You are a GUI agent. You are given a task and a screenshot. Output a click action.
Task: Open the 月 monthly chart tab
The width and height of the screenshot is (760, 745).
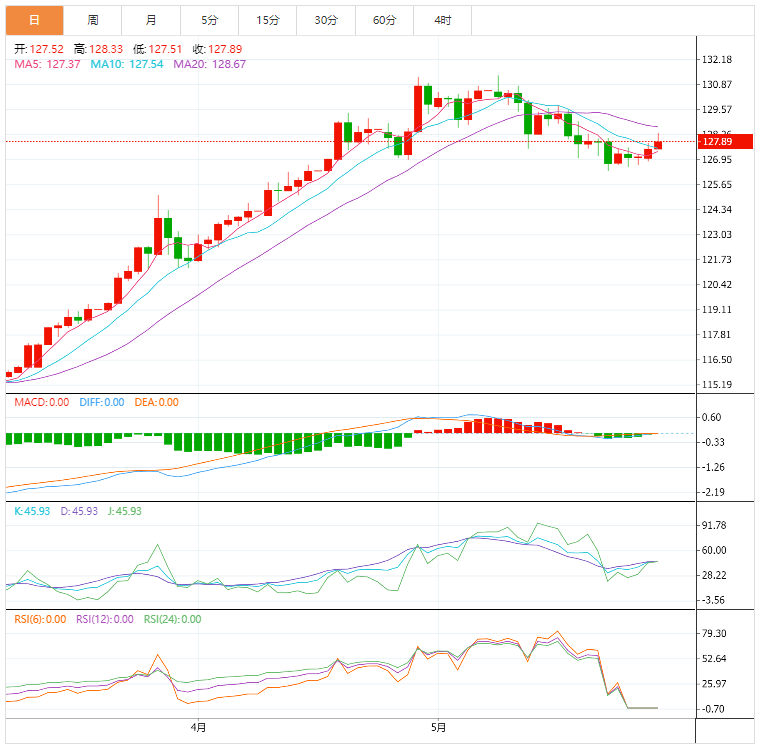coord(151,20)
